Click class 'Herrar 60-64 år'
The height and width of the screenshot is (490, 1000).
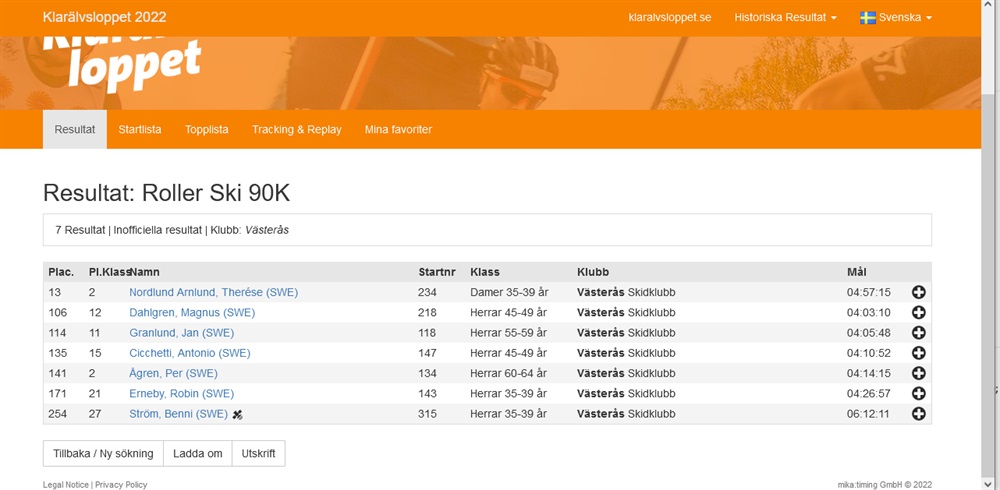[x=508, y=373]
